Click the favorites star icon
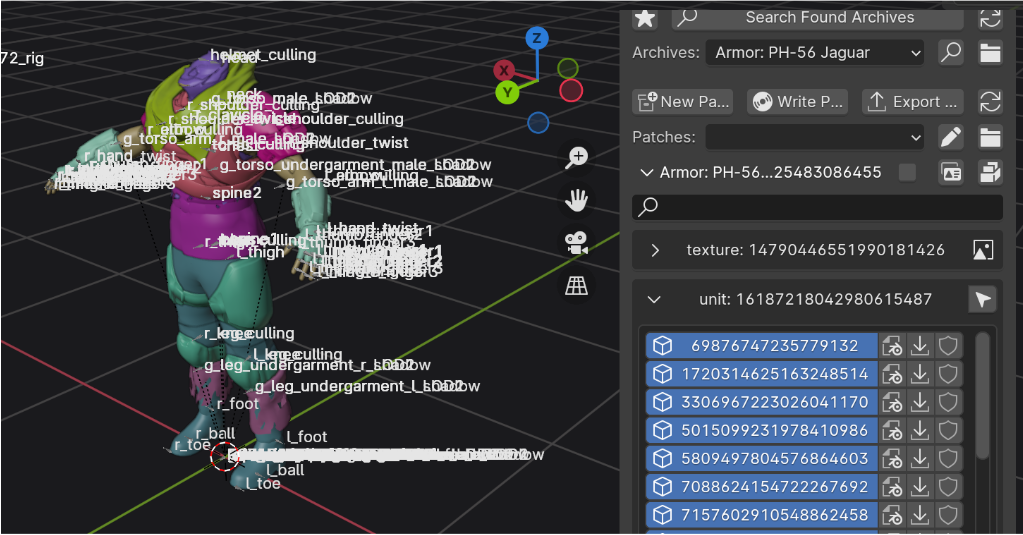Screen dimensions: 1023x535 [645, 18]
